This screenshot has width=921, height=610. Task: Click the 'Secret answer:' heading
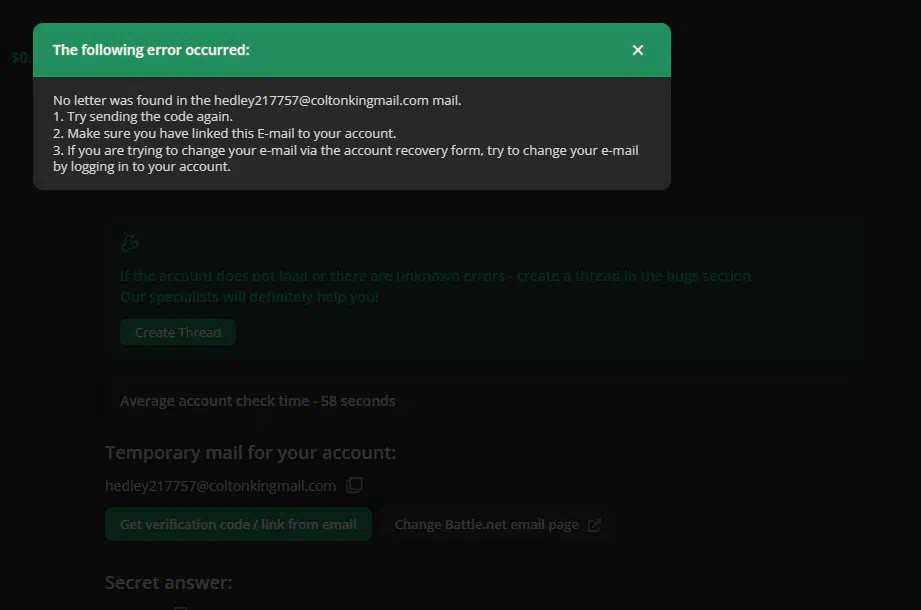pos(169,582)
